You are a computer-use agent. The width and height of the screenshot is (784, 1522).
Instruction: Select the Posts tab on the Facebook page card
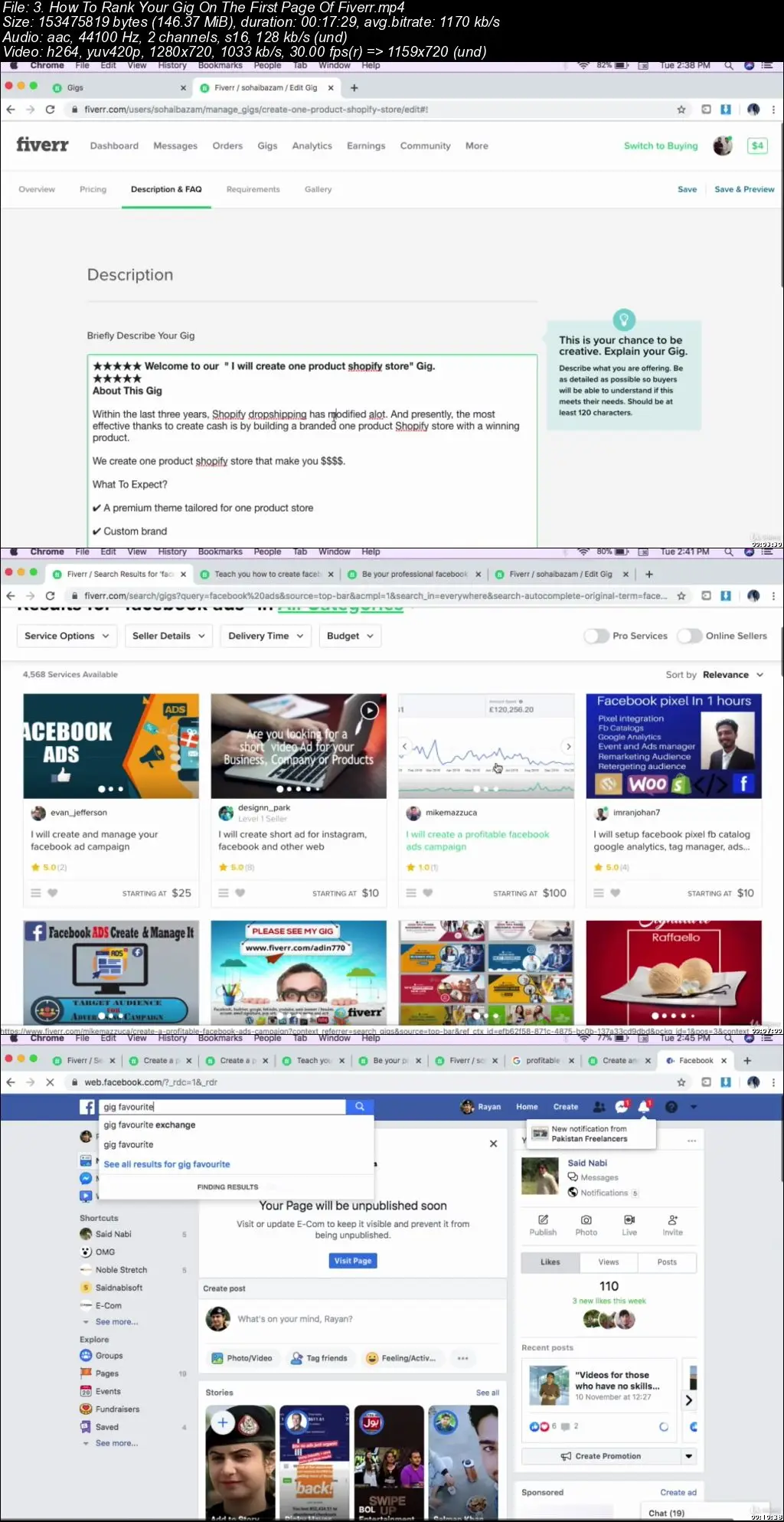tap(667, 1262)
